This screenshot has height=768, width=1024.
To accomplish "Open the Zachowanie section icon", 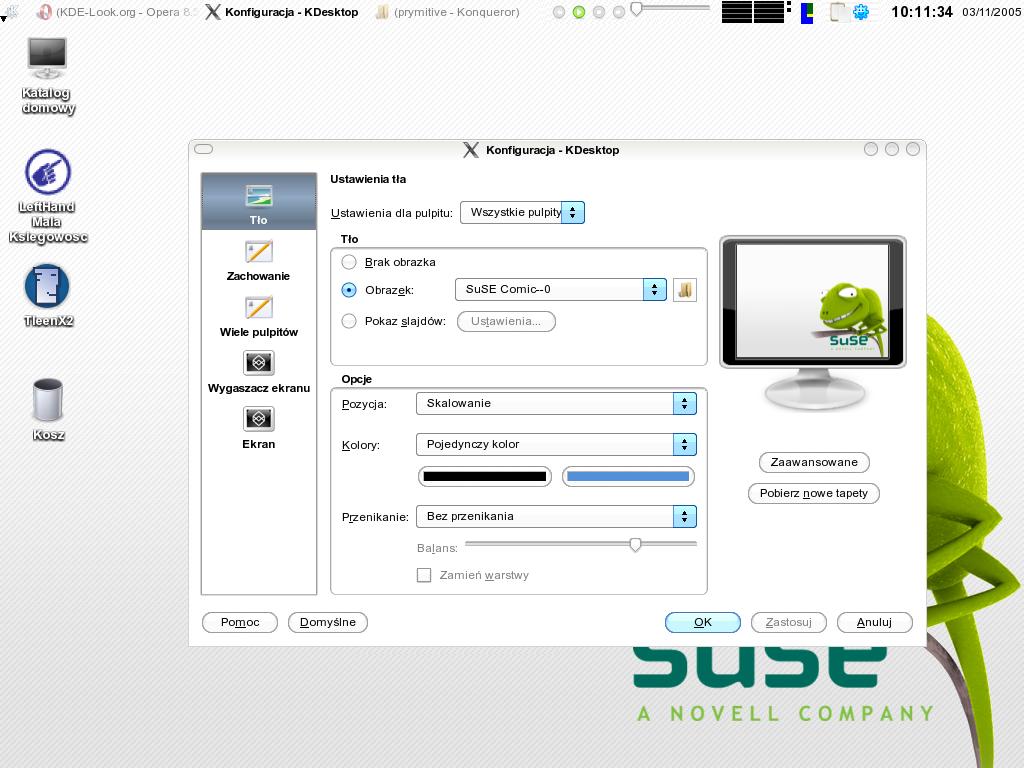I will (259, 251).
